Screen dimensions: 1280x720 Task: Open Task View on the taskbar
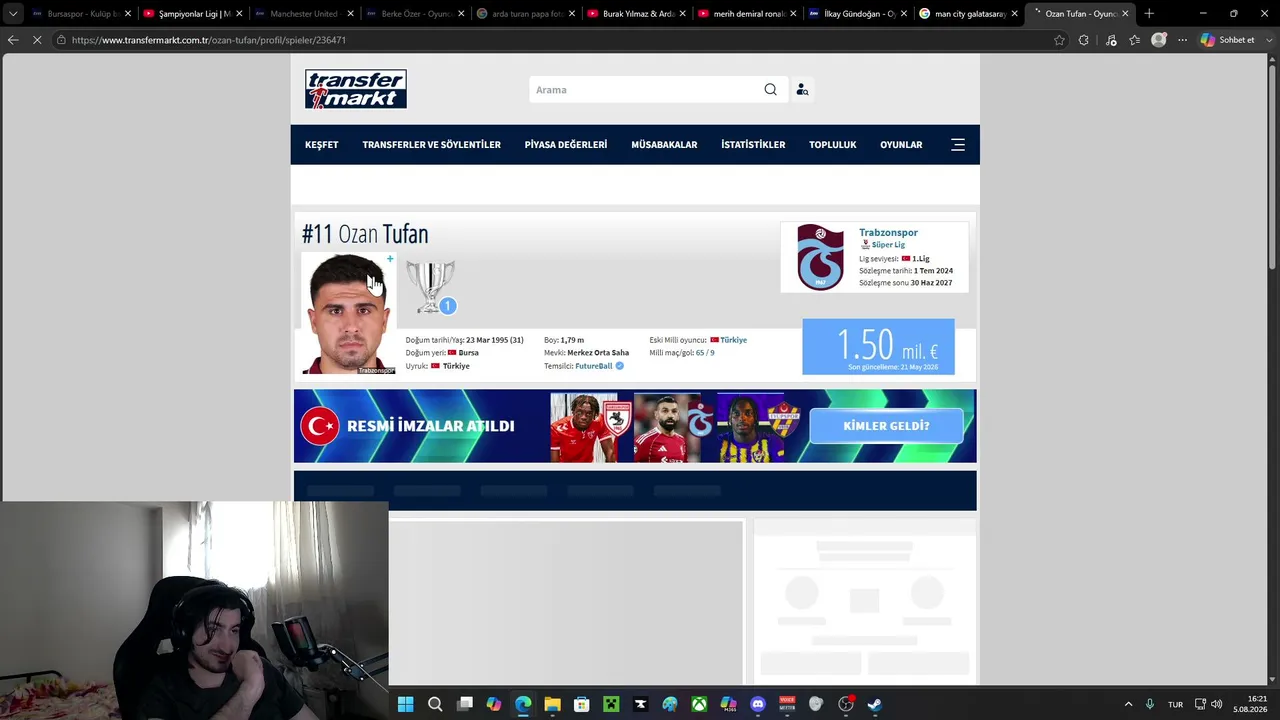[x=465, y=704]
